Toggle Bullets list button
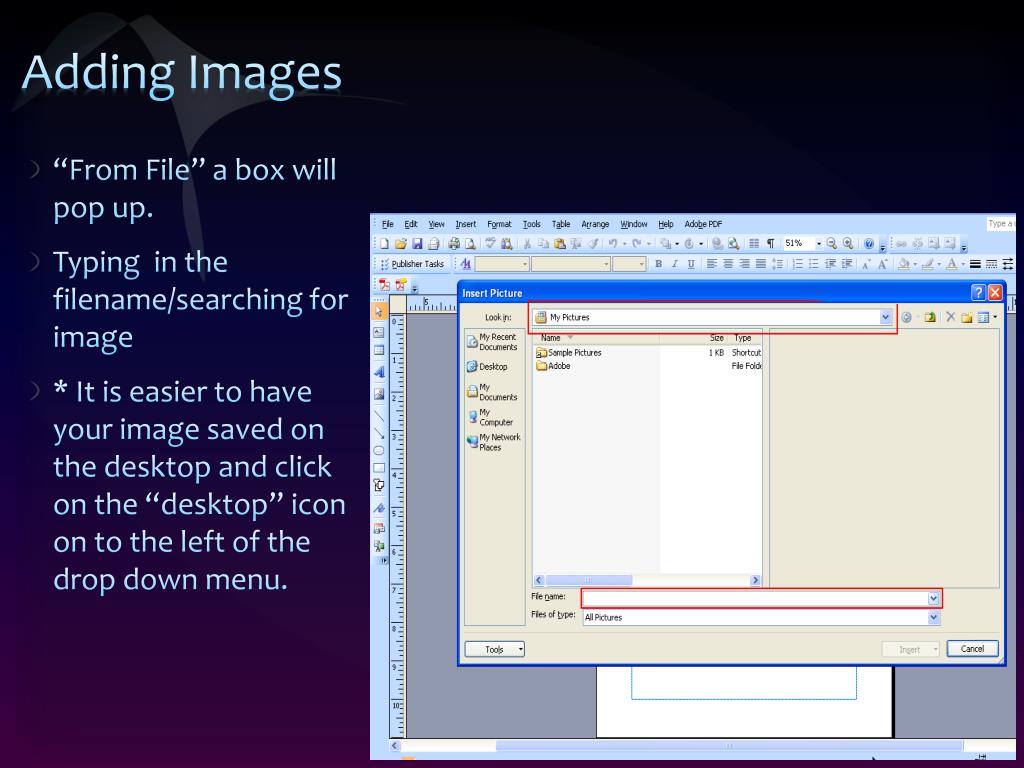 pos(814,264)
